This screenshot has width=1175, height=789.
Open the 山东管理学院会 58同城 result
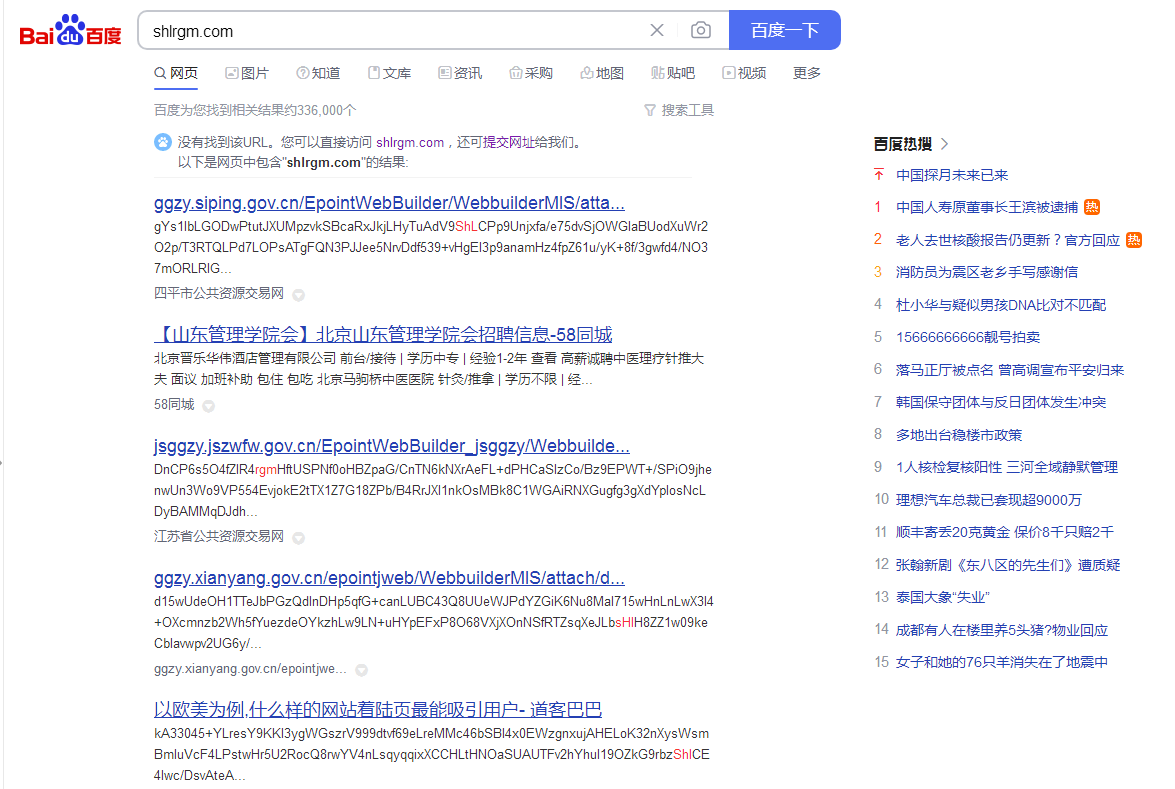[x=383, y=334]
